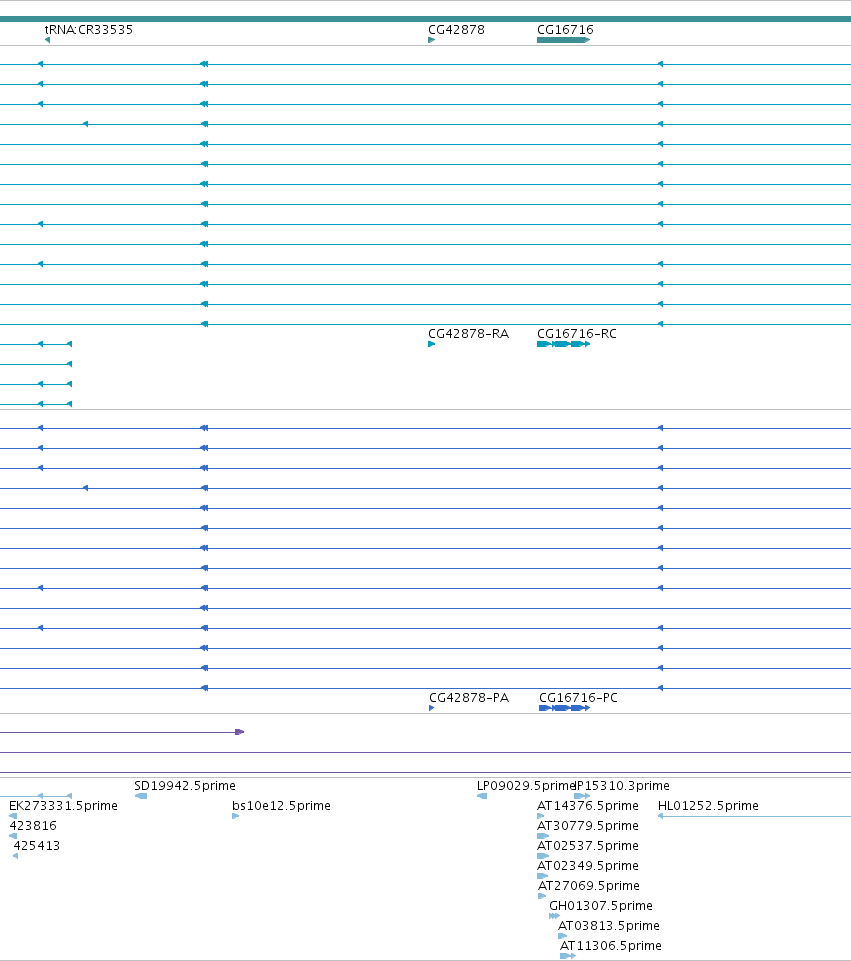Click the CG42878-PA CDS arrow glyph
The height and width of the screenshot is (961, 851).
point(432,708)
